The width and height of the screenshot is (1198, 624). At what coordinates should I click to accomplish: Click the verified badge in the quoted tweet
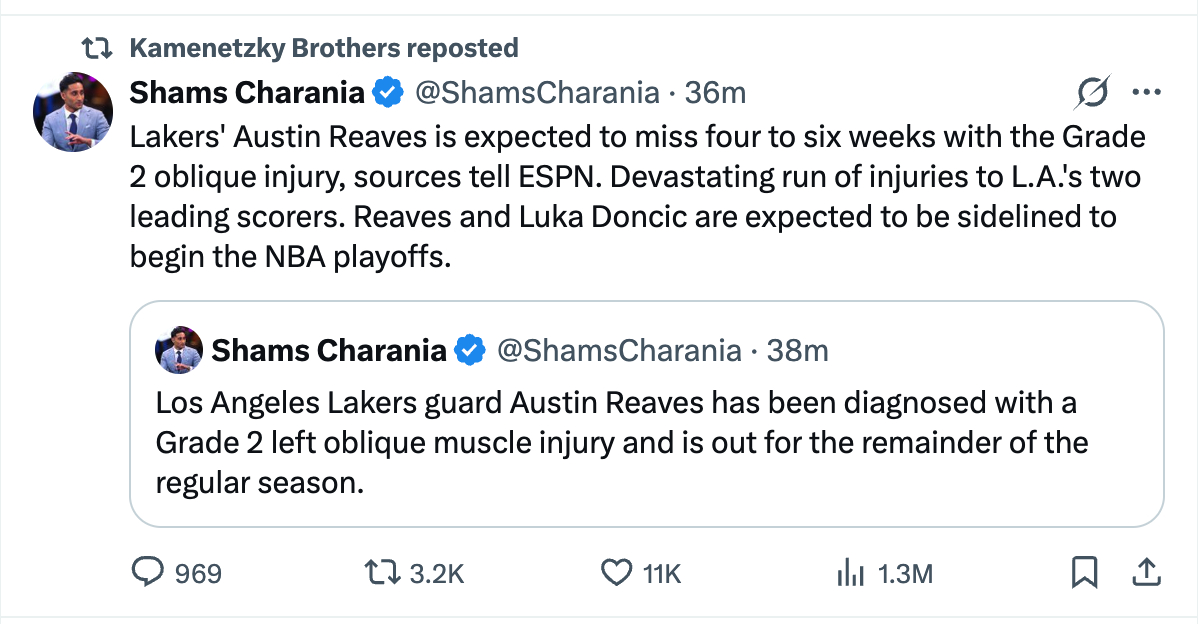470,350
